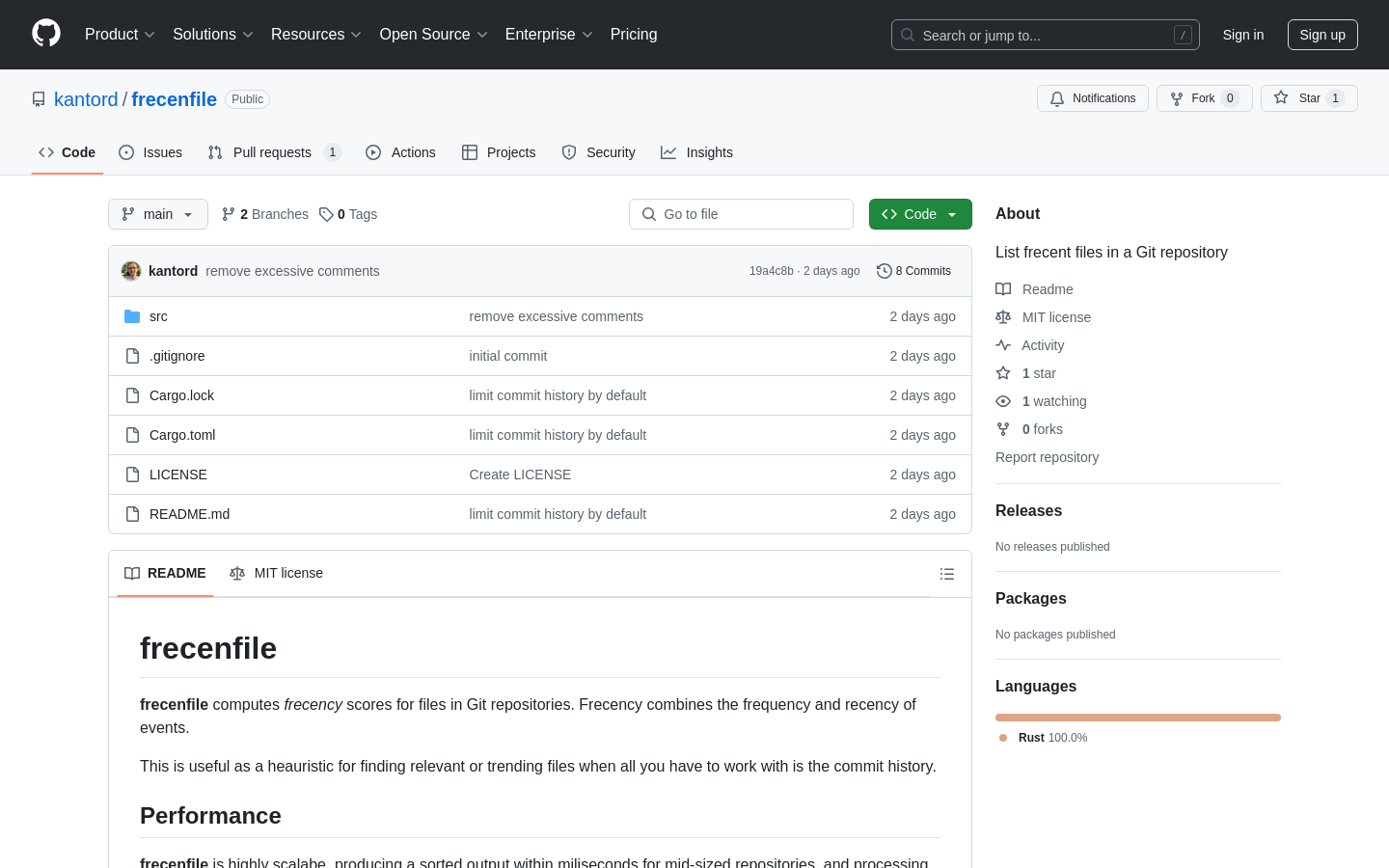
Task: Click the tag icon beside 0 Tags
Action: click(x=326, y=214)
